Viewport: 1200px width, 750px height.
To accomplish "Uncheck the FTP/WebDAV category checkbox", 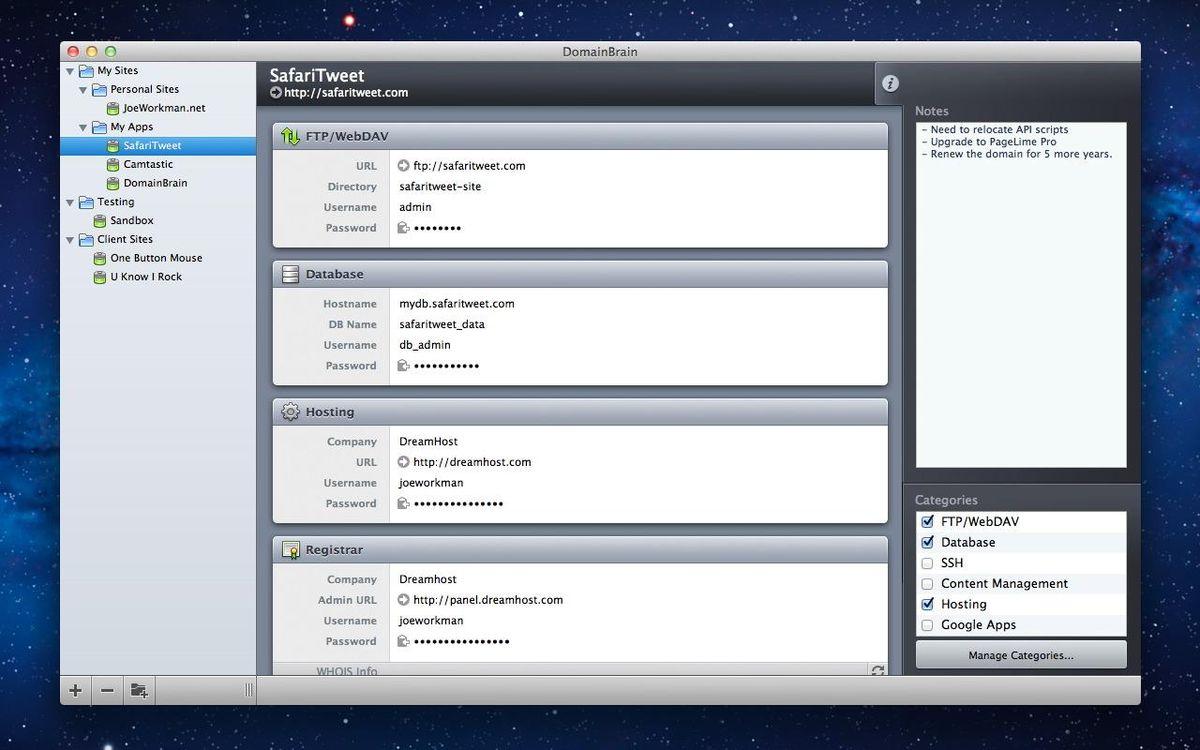I will 927,522.
